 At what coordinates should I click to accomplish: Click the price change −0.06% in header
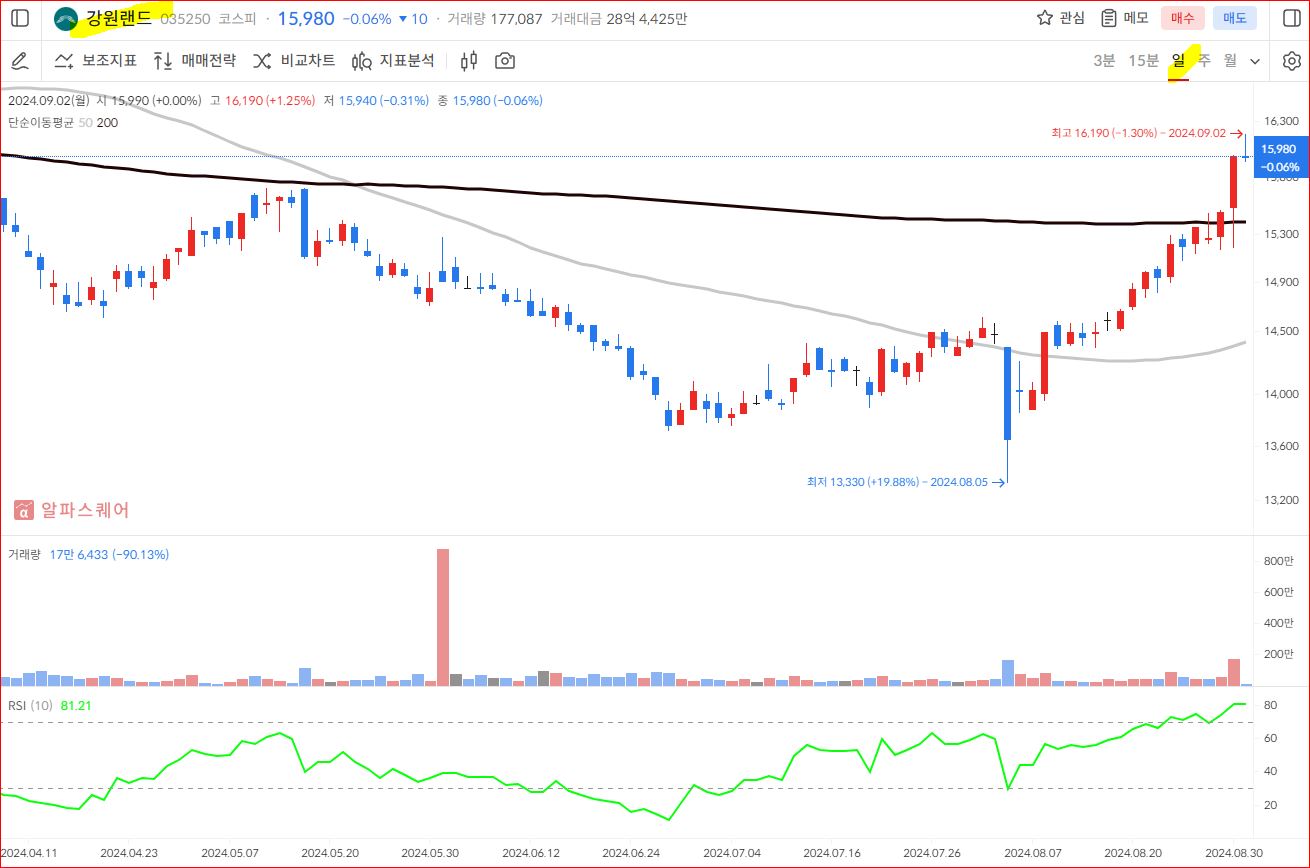(366, 19)
